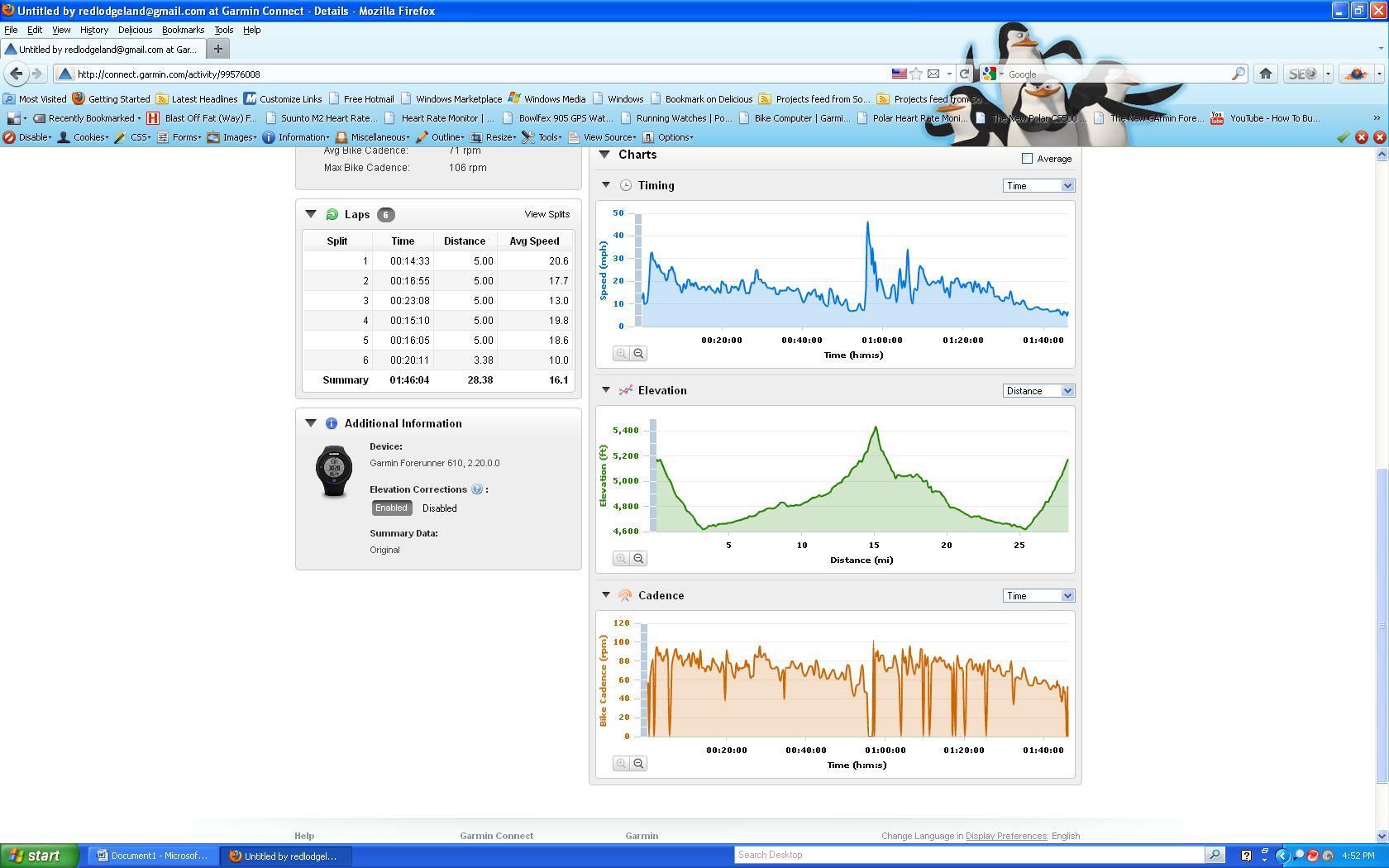
Task: Zoom out on the Elevation chart
Action: (x=638, y=559)
